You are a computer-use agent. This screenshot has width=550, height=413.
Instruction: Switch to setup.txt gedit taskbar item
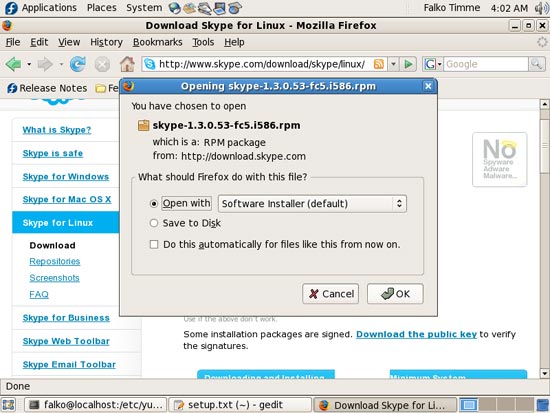(240, 405)
